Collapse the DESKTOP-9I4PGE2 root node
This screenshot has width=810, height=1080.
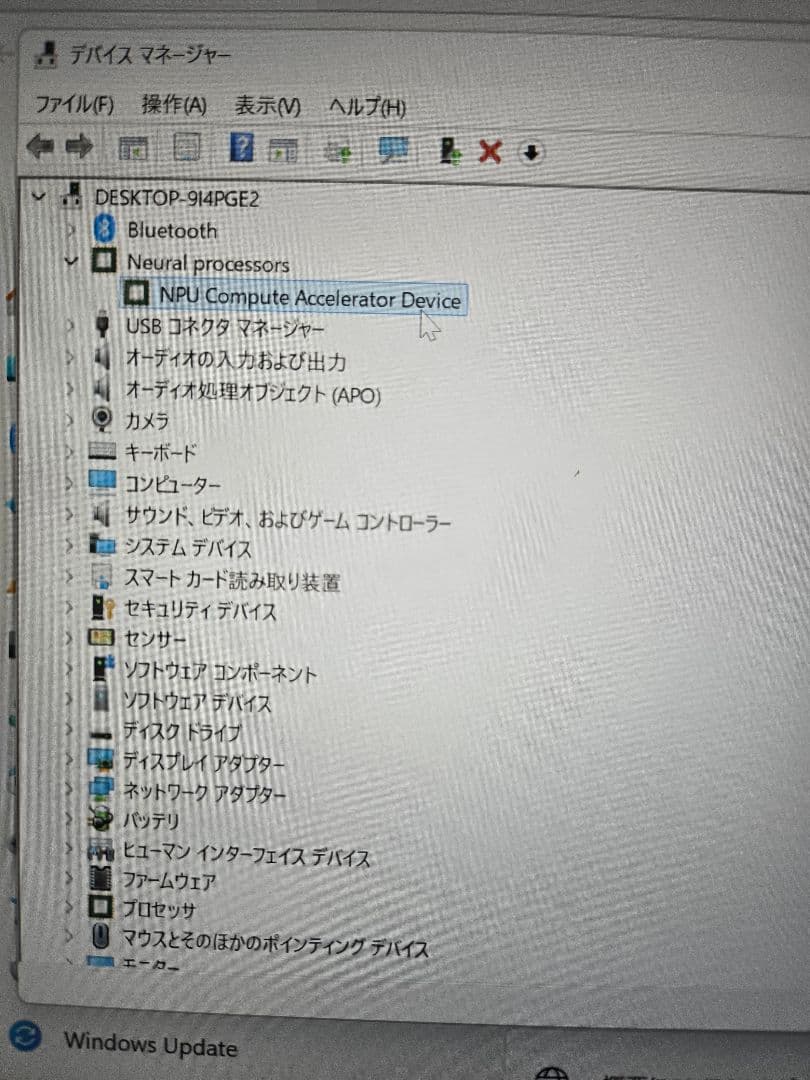pyautogui.click(x=39, y=196)
